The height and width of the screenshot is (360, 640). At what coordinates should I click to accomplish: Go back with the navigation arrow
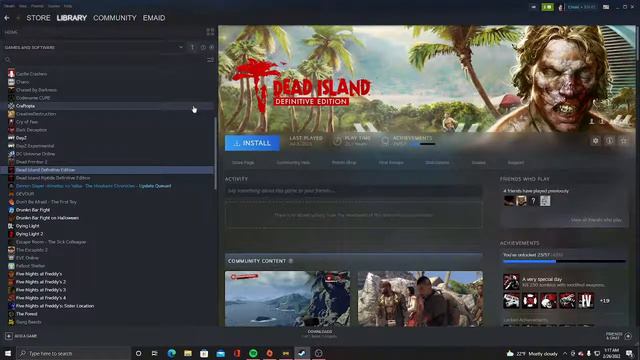point(7,18)
